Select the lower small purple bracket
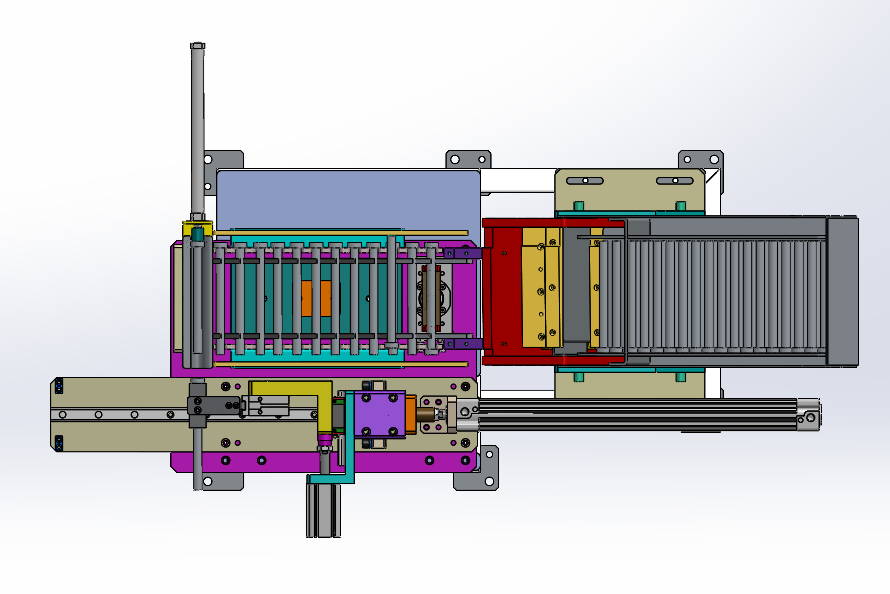Screen dimensions: 890x594 click(463, 344)
